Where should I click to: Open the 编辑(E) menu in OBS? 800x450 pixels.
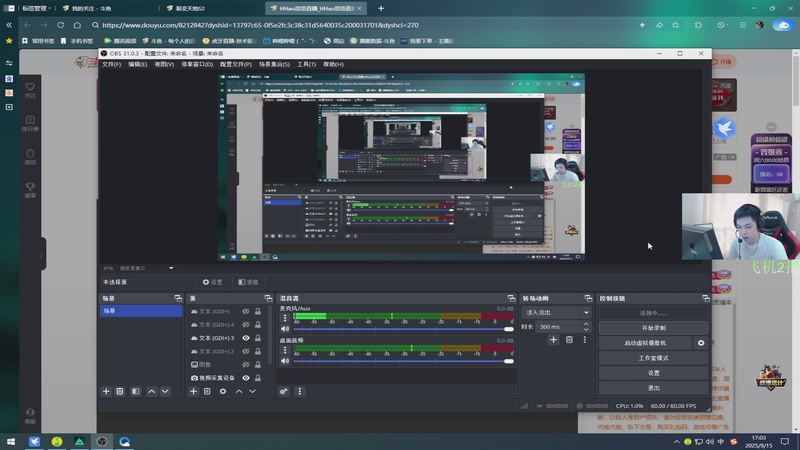click(137, 64)
